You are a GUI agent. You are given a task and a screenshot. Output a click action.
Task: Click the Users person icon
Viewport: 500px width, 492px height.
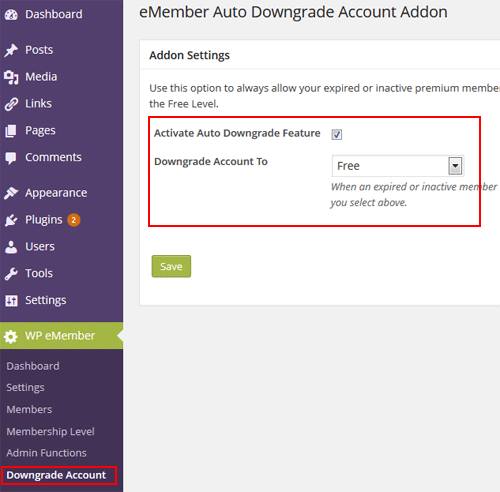11,247
